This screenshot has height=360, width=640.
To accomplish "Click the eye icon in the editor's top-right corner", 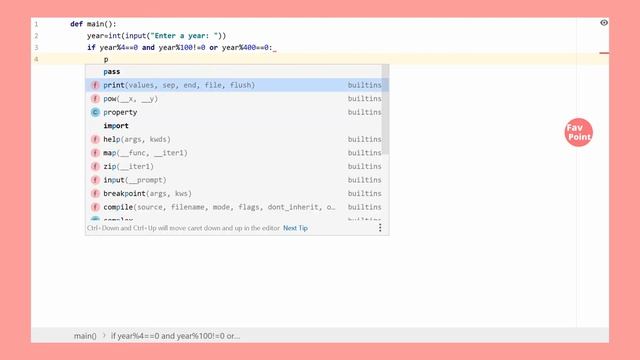I will point(604,23).
